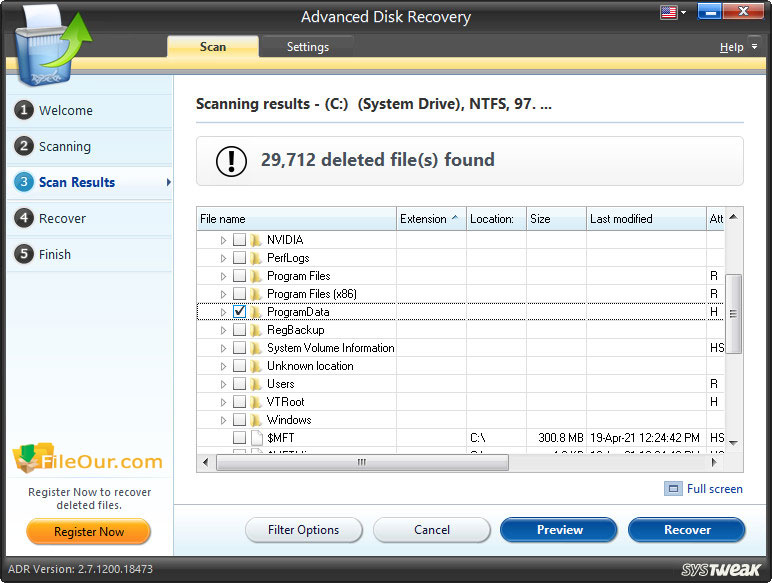Sort by the Extension column header

point(431,219)
